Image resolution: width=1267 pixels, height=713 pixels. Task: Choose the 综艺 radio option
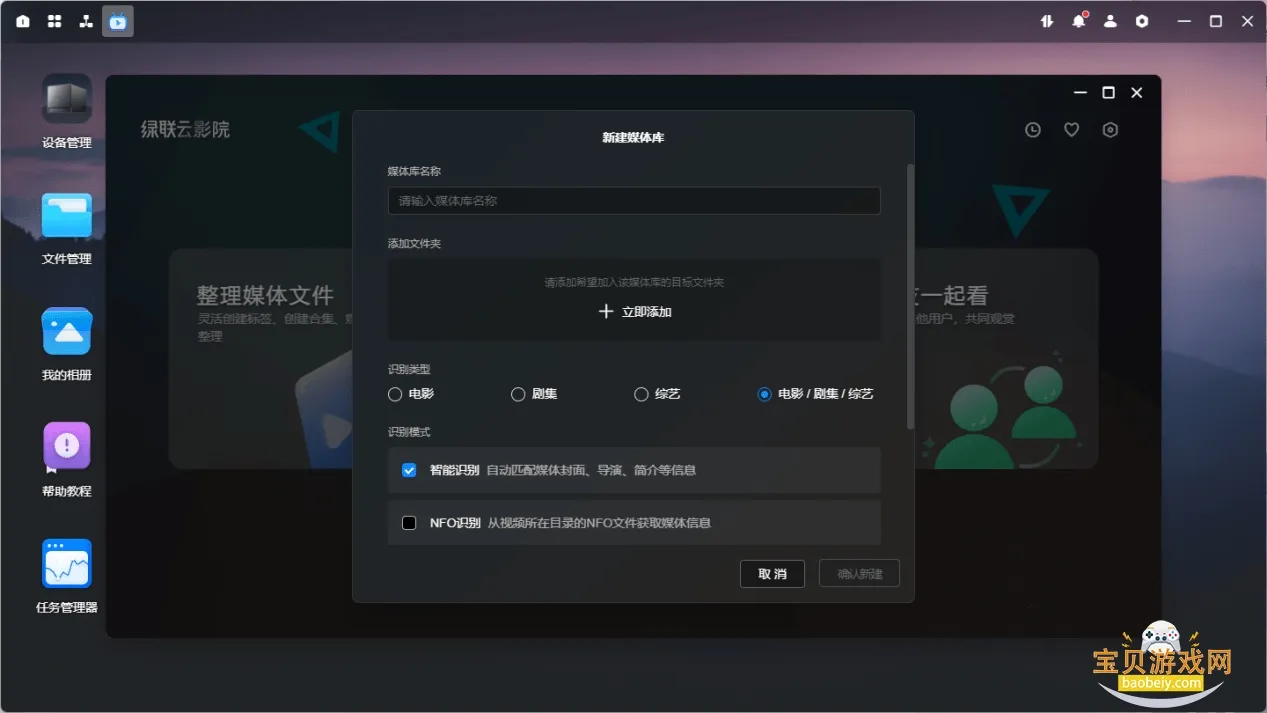[642, 394]
